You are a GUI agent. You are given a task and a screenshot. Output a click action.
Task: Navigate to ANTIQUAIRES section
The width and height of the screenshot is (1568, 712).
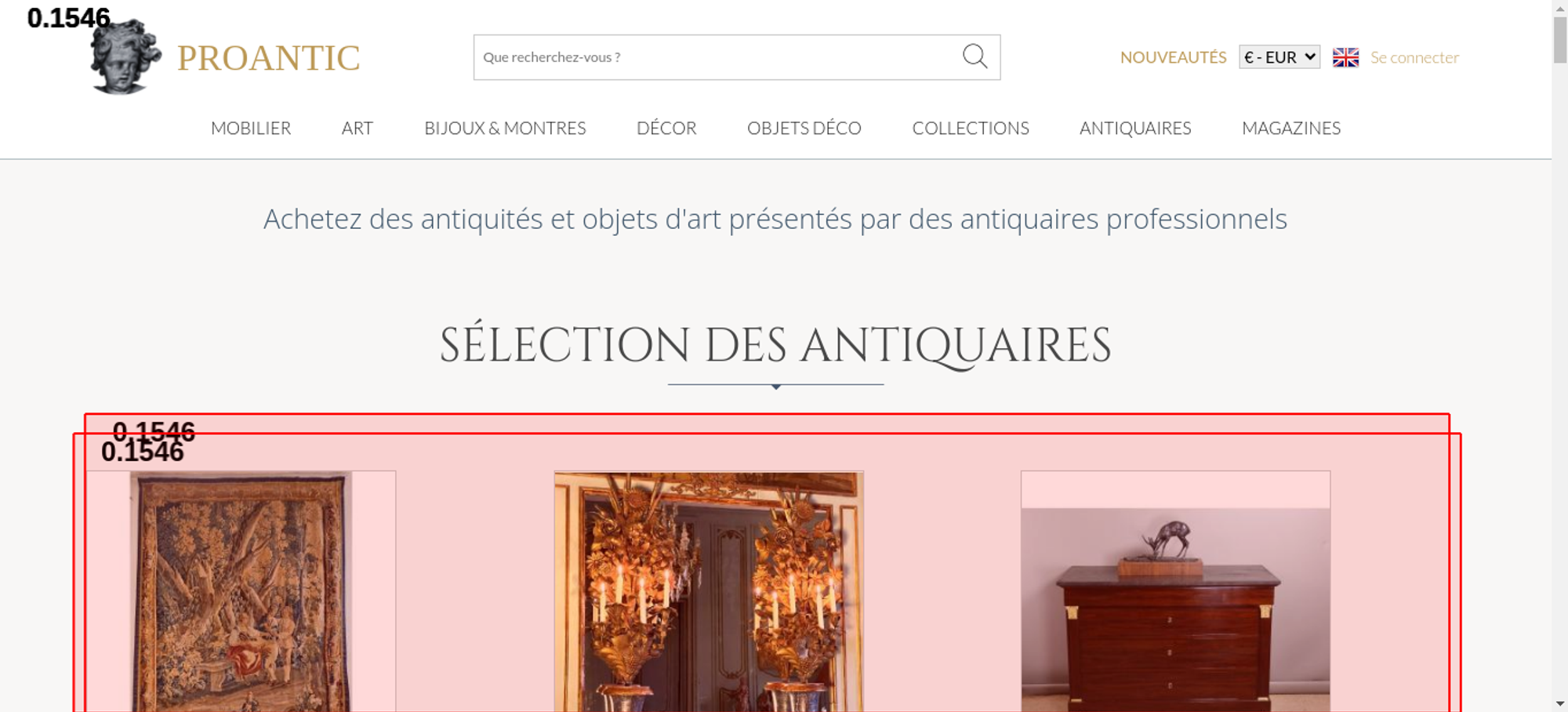pos(1135,128)
